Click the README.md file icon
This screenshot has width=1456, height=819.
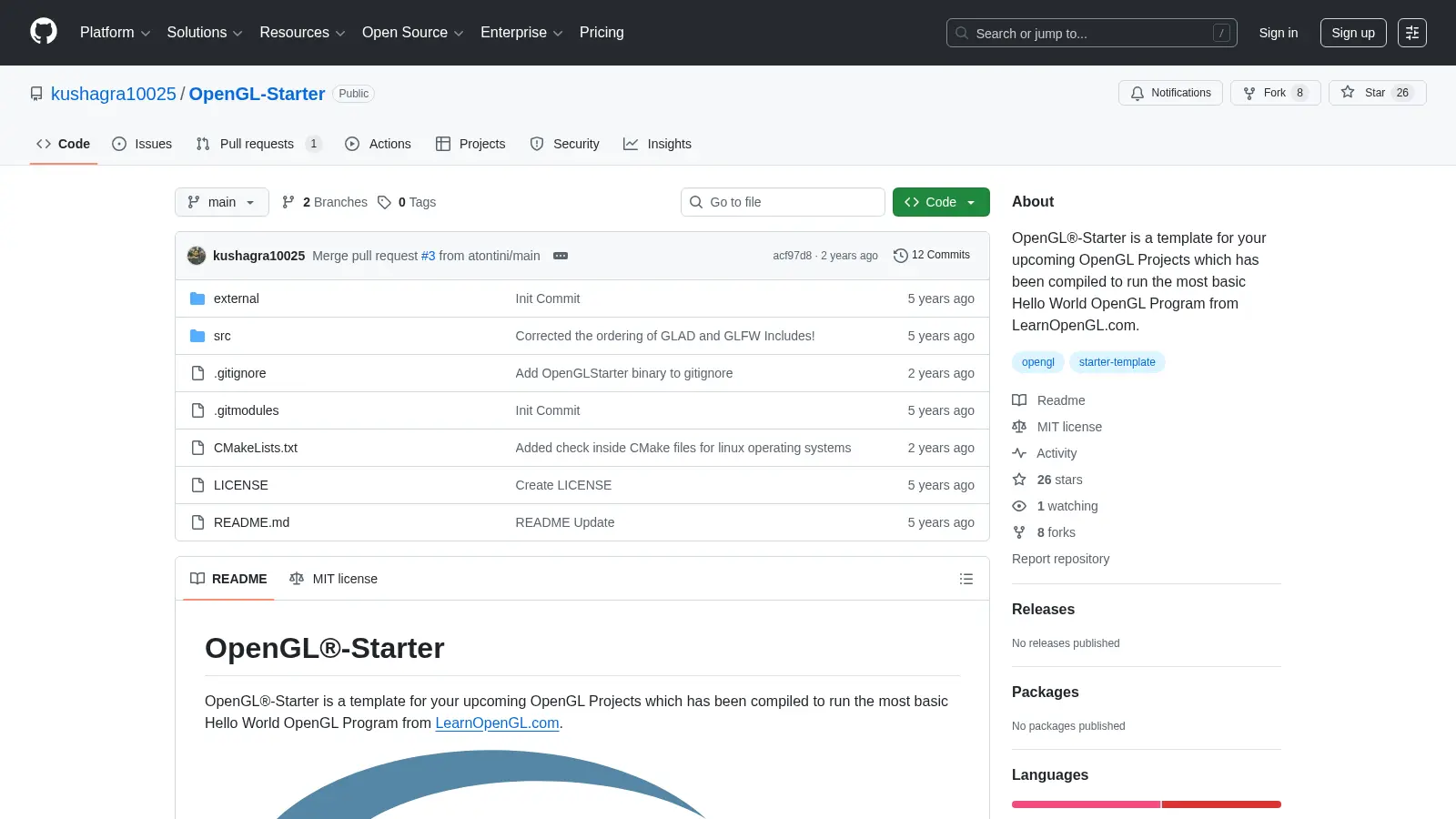pyautogui.click(x=197, y=522)
